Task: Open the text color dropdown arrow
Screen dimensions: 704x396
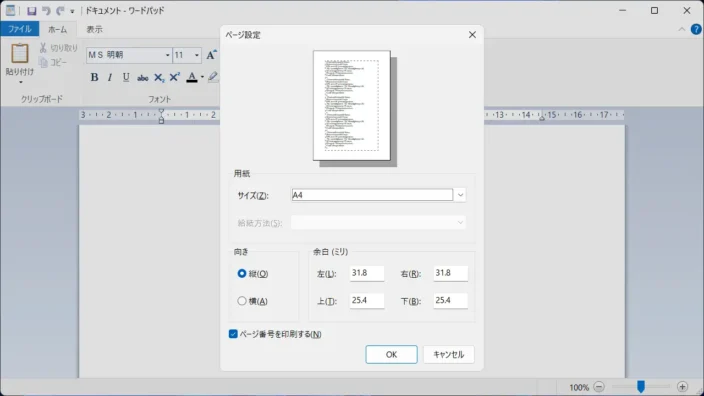Action: pyautogui.click(x=202, y=77)
